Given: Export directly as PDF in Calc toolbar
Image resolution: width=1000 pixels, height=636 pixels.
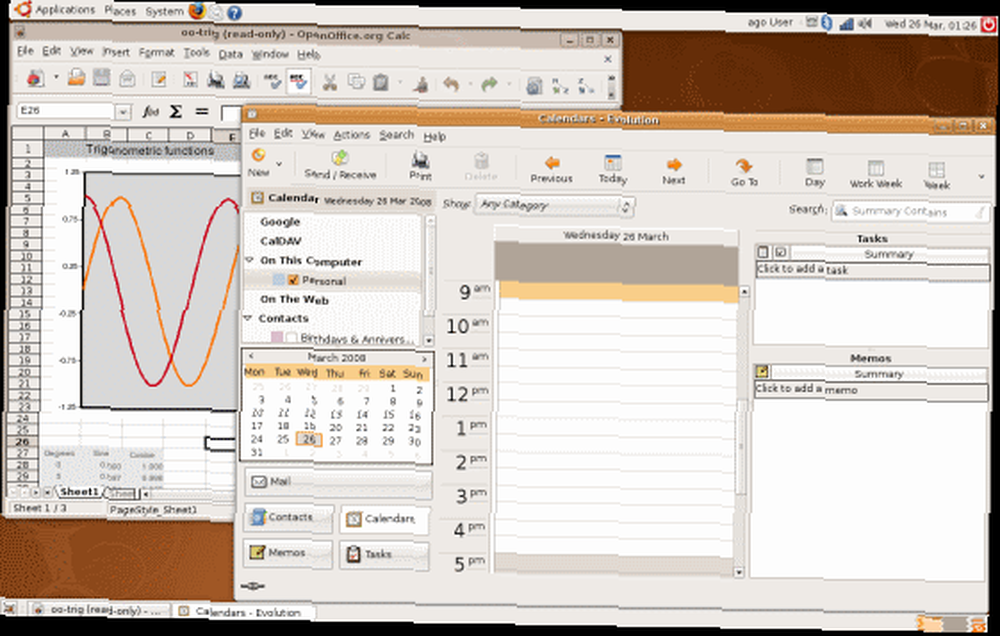Looking at the screenshot, I should pyautogui.click(x=190, y=80).
